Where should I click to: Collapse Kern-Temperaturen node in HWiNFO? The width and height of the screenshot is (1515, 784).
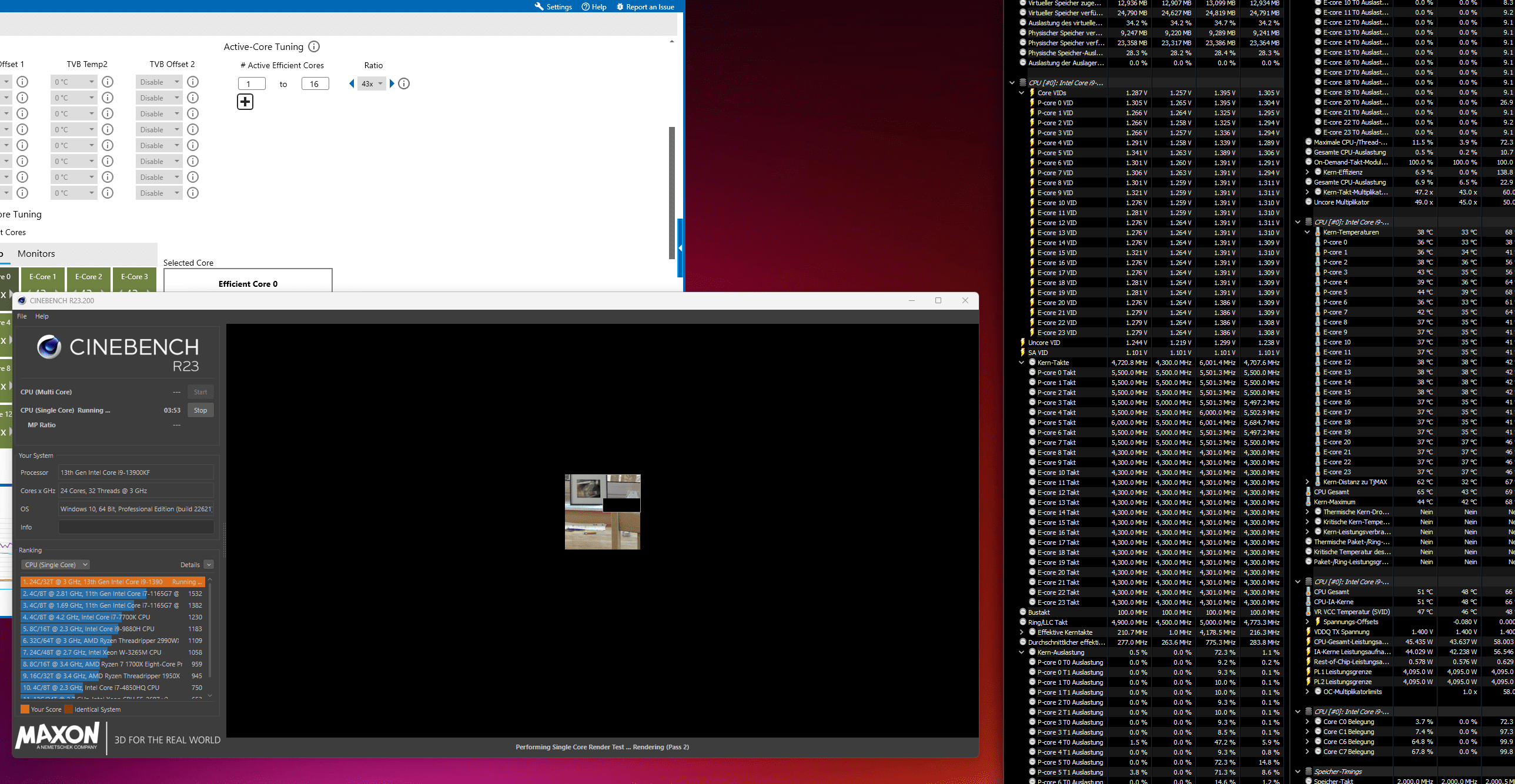1307,232
